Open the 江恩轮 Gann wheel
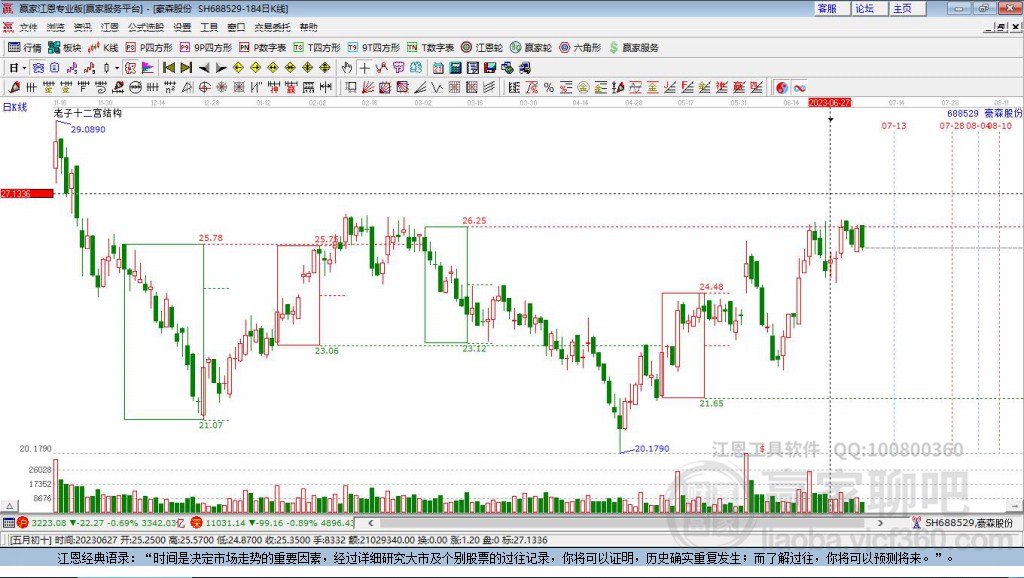Screen dimensions: 1024x578 click(x=481, y=48)
